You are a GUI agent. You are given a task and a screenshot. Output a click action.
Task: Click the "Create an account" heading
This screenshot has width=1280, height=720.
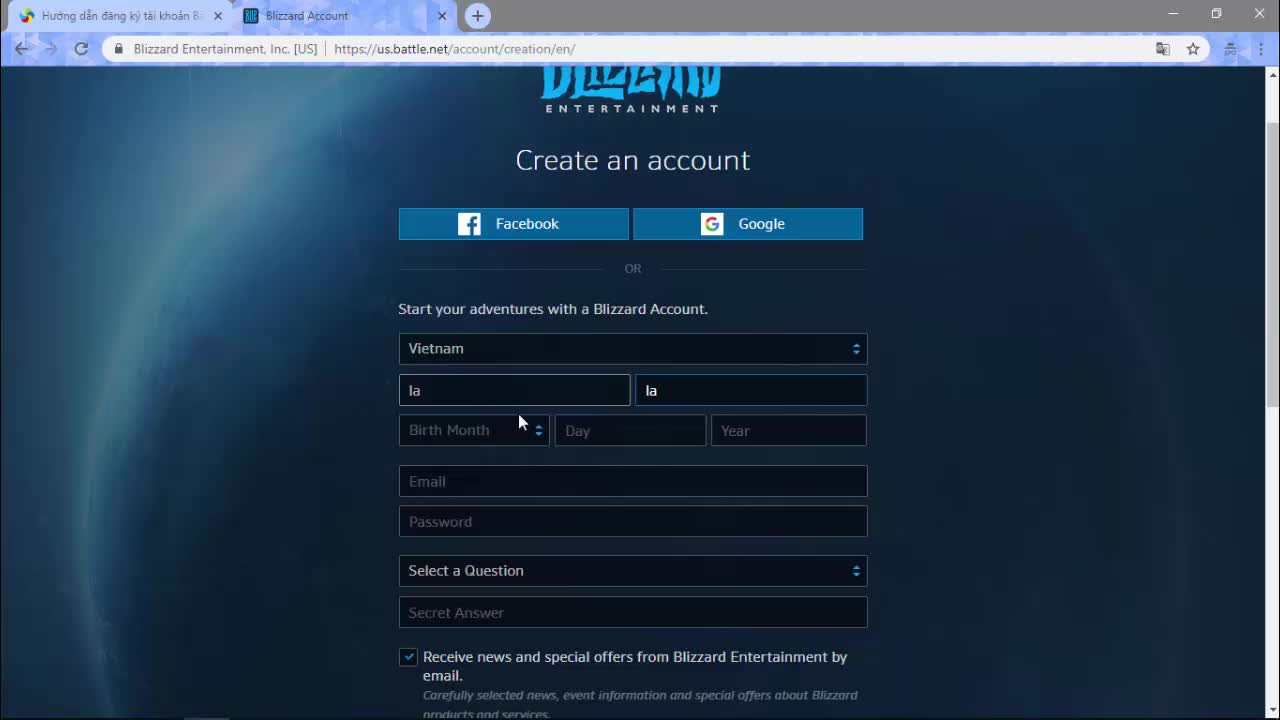[633, 160]
